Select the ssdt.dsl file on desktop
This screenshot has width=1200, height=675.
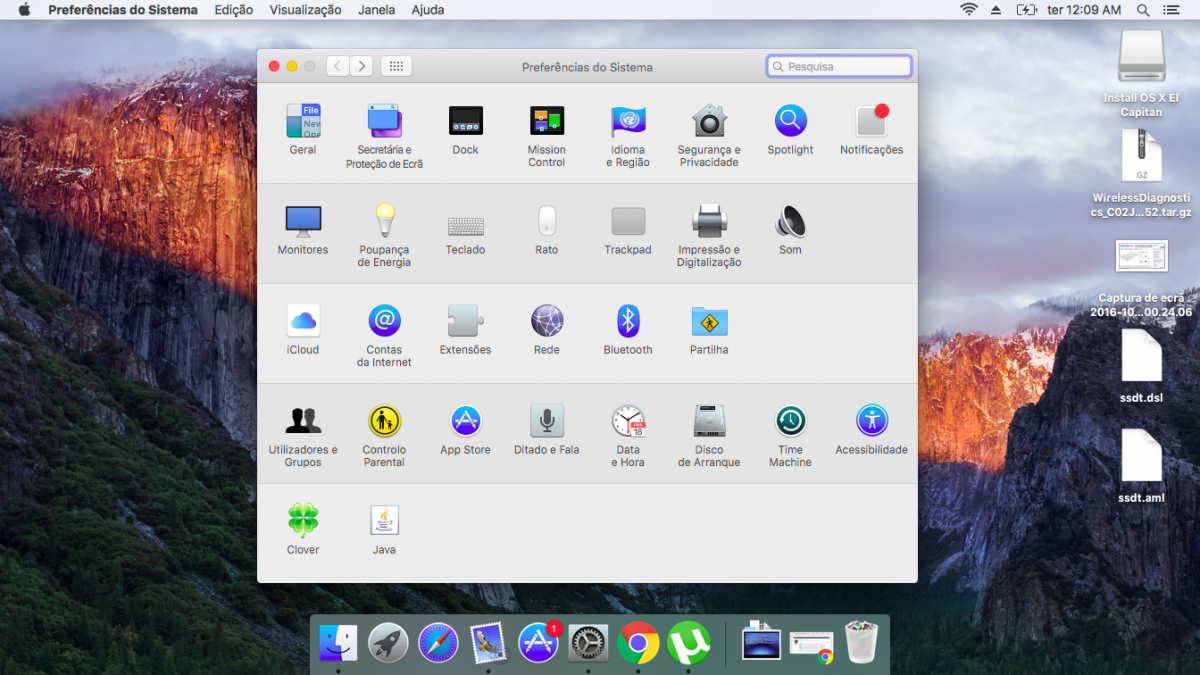point(1141,357)
